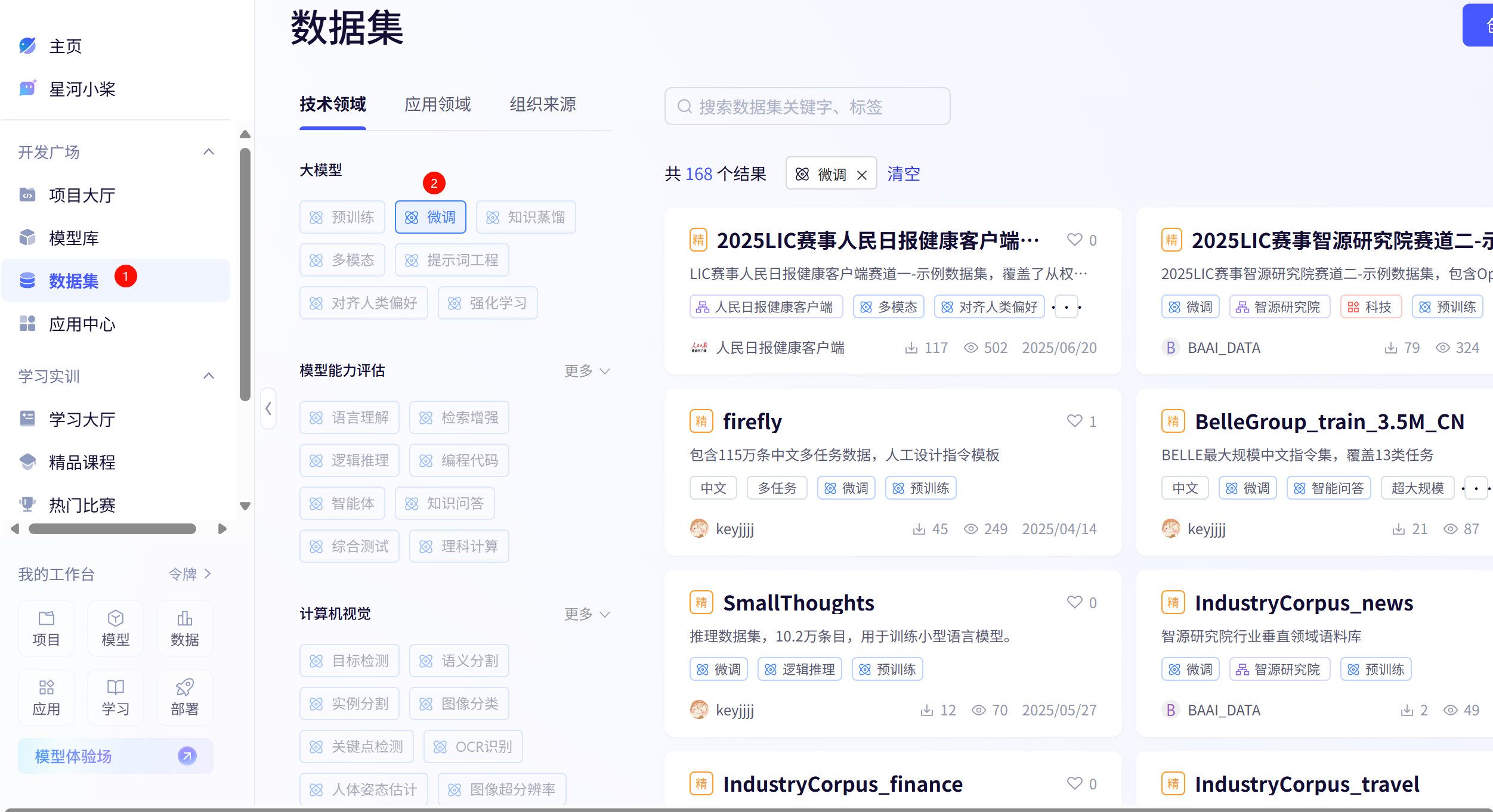Toggle the 语言理解 filter tag
The height and width of the screenshot is (812, 1493).
350,417
